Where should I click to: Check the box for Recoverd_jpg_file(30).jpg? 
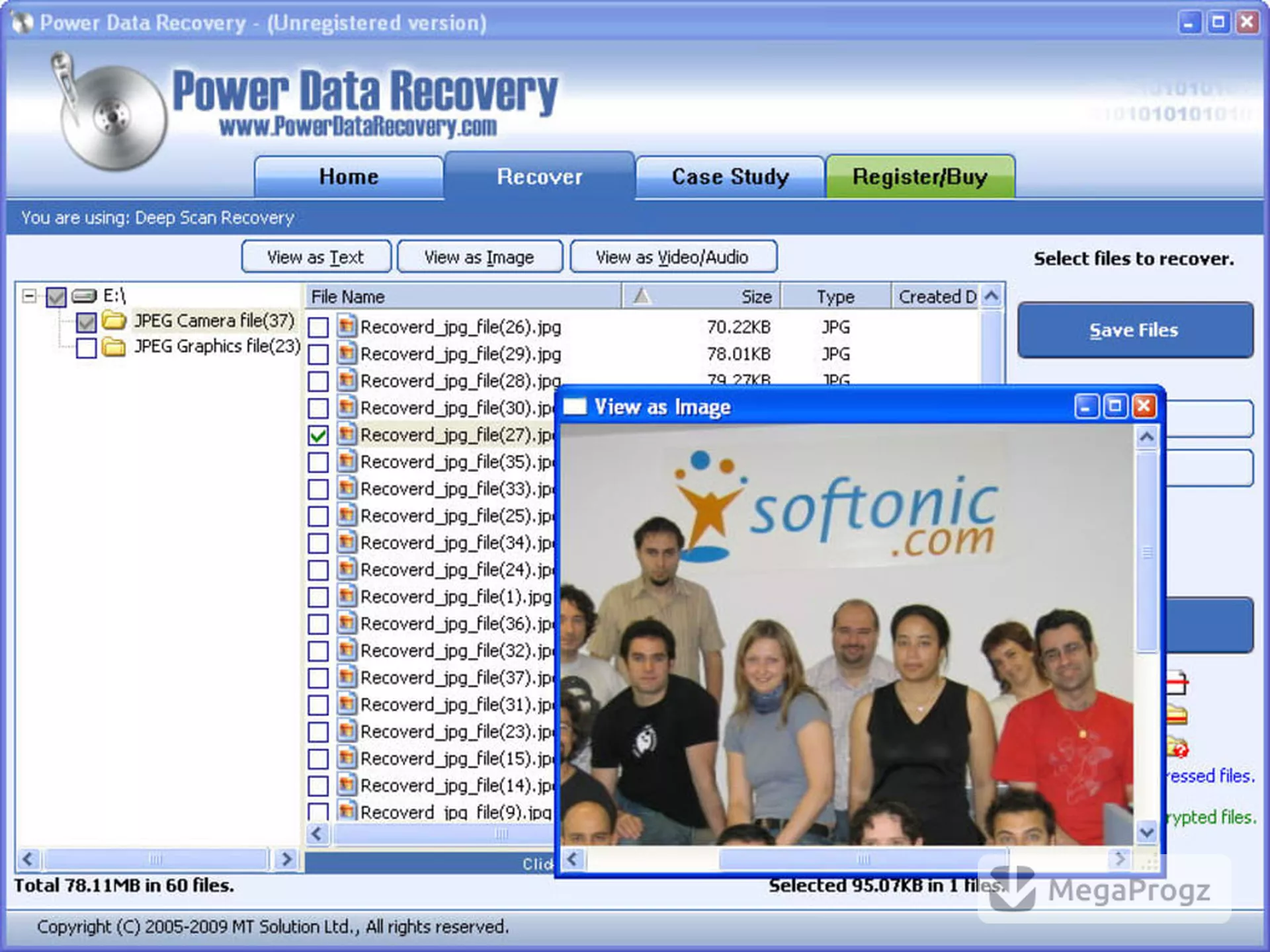(x=318, y=409)
